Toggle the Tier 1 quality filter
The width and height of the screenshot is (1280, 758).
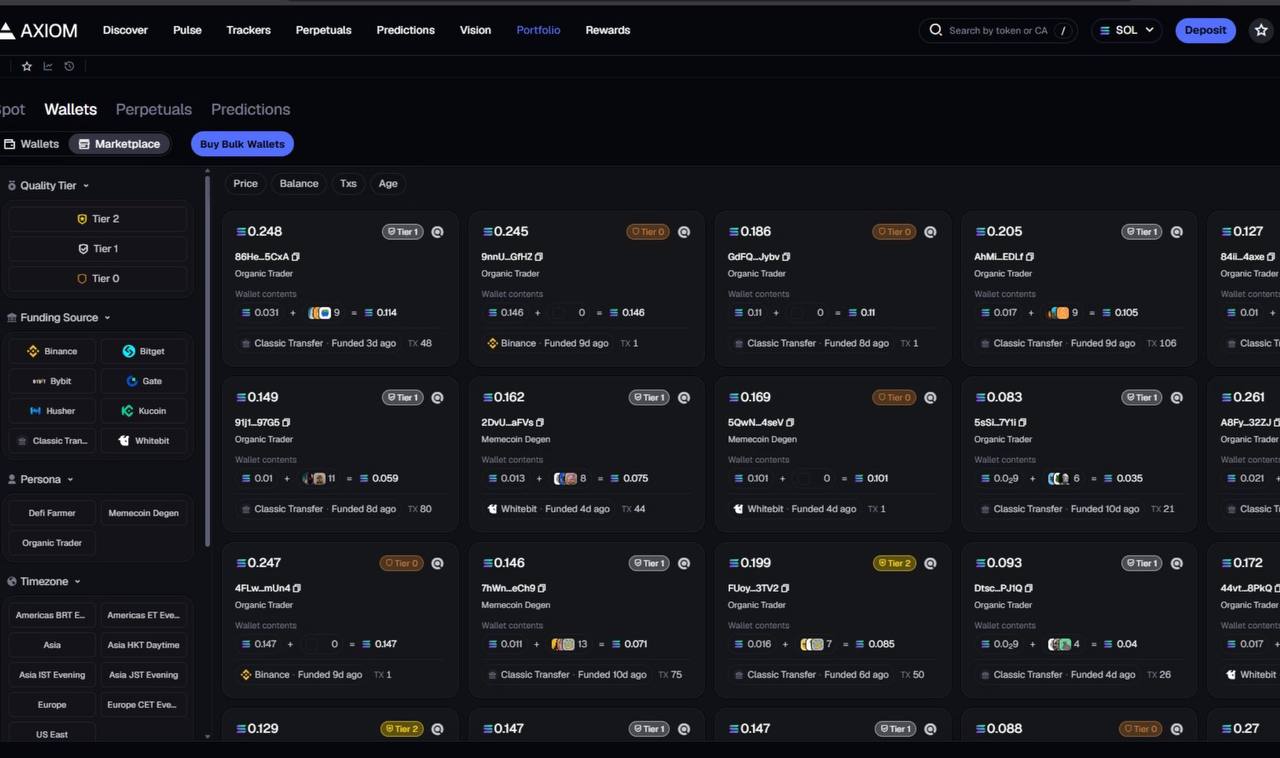pos(98,249)
